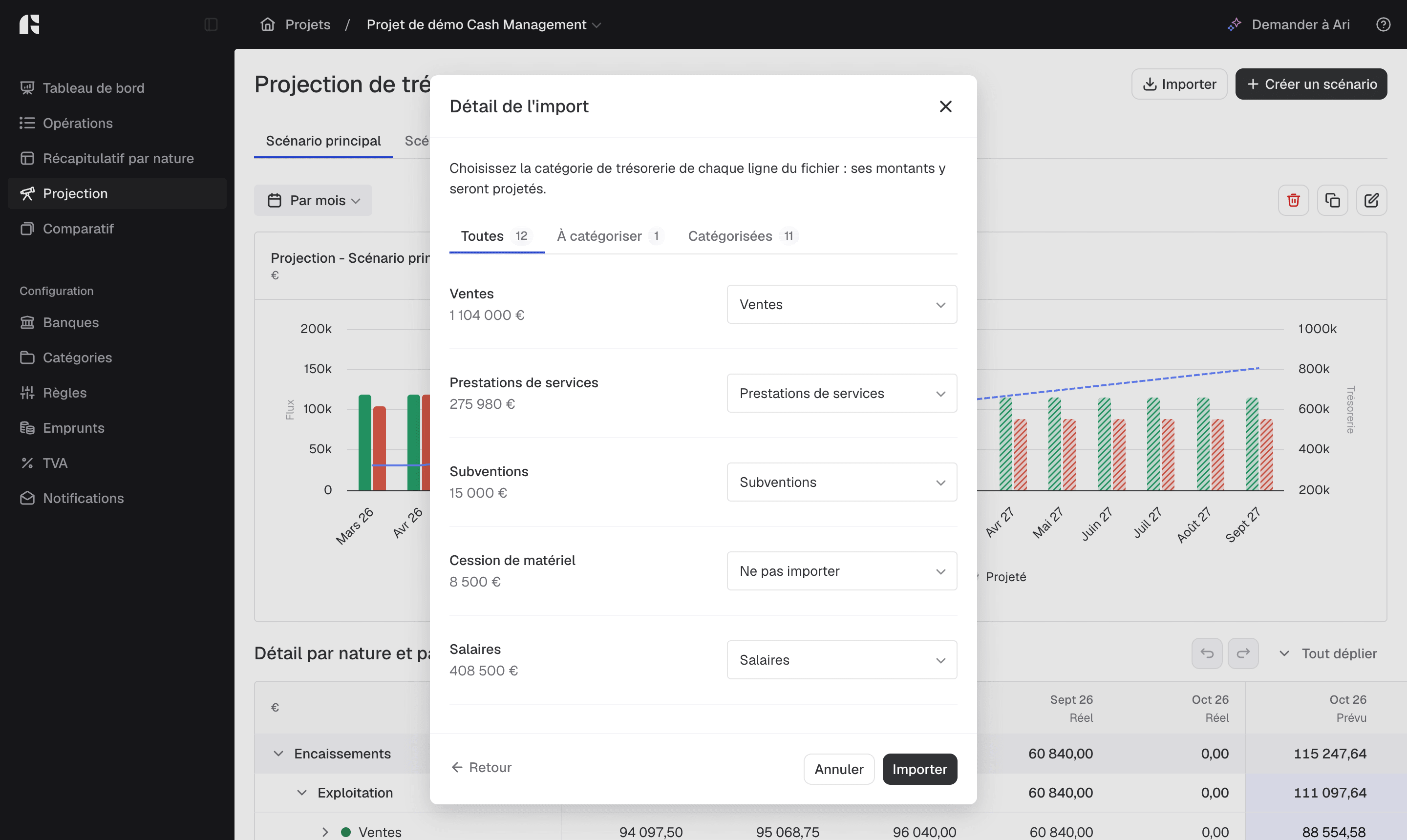Image resolution: width=1407 pixels, height=840 pixels.
Task: Click the Retour back link
Action: [x=481, y=768]
